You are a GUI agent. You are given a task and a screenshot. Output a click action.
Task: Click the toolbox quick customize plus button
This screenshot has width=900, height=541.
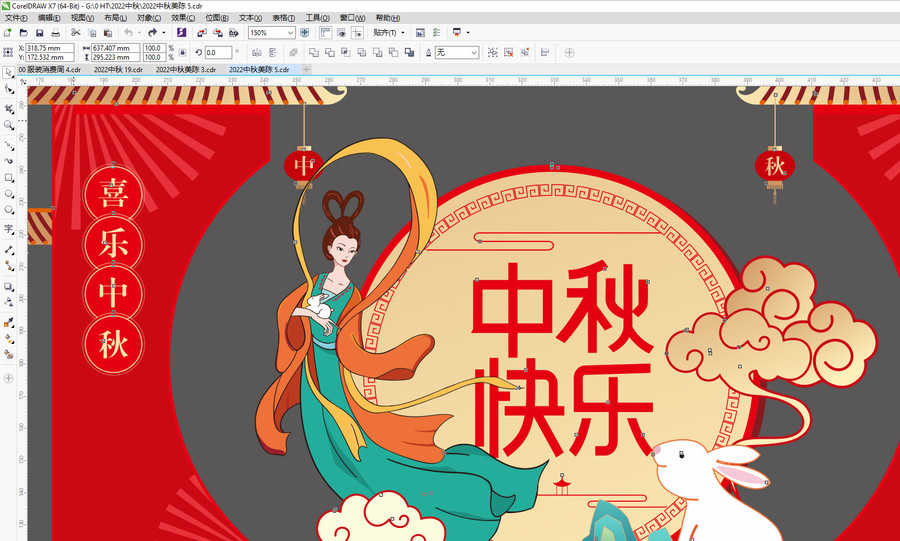(x=8, y=378)
